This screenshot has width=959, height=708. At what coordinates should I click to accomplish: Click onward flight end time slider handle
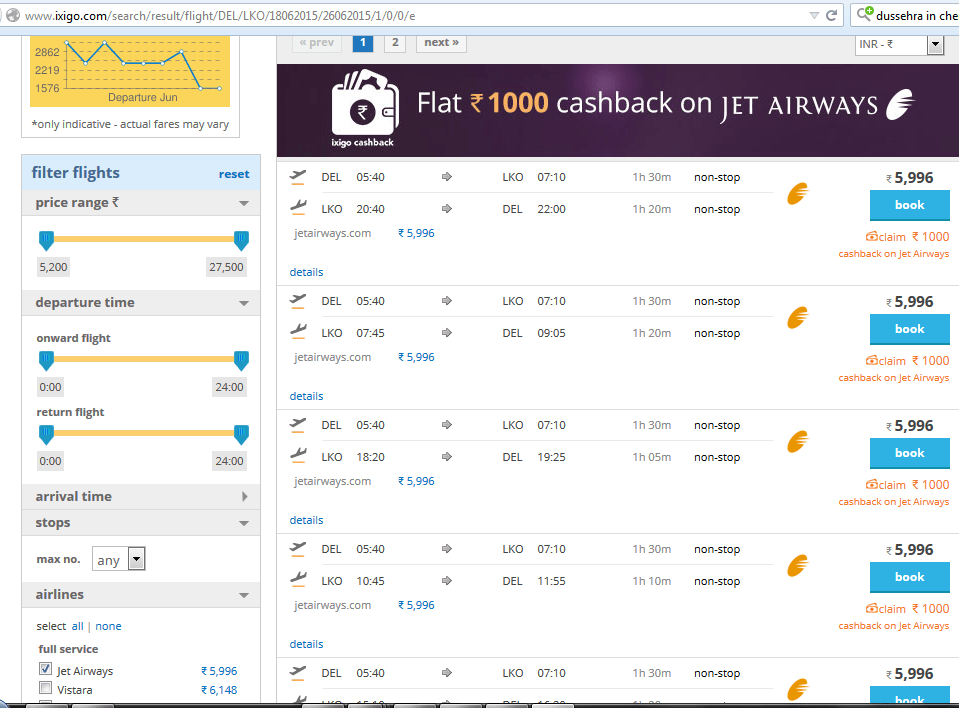point(242,361)
